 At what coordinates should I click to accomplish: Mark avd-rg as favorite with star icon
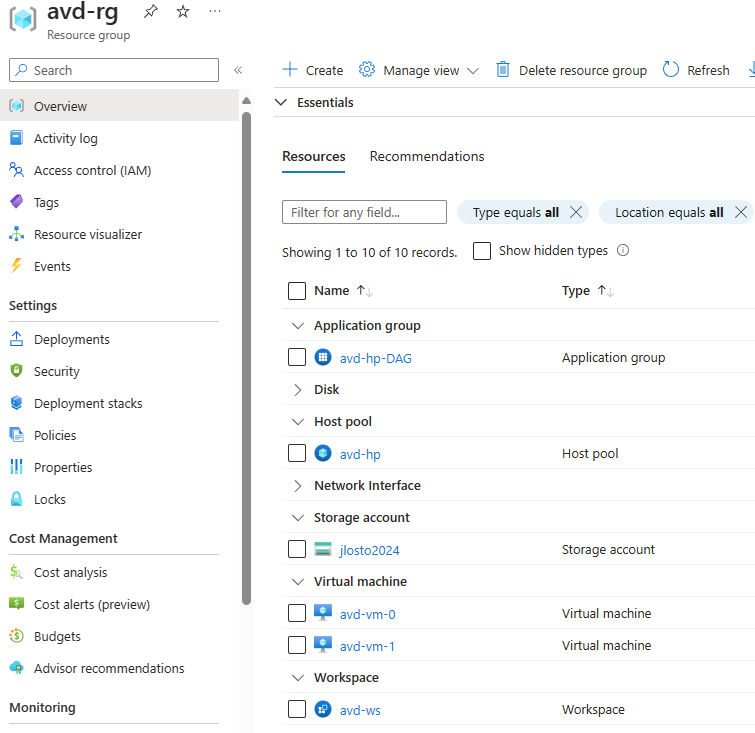[x=183, y=11]
